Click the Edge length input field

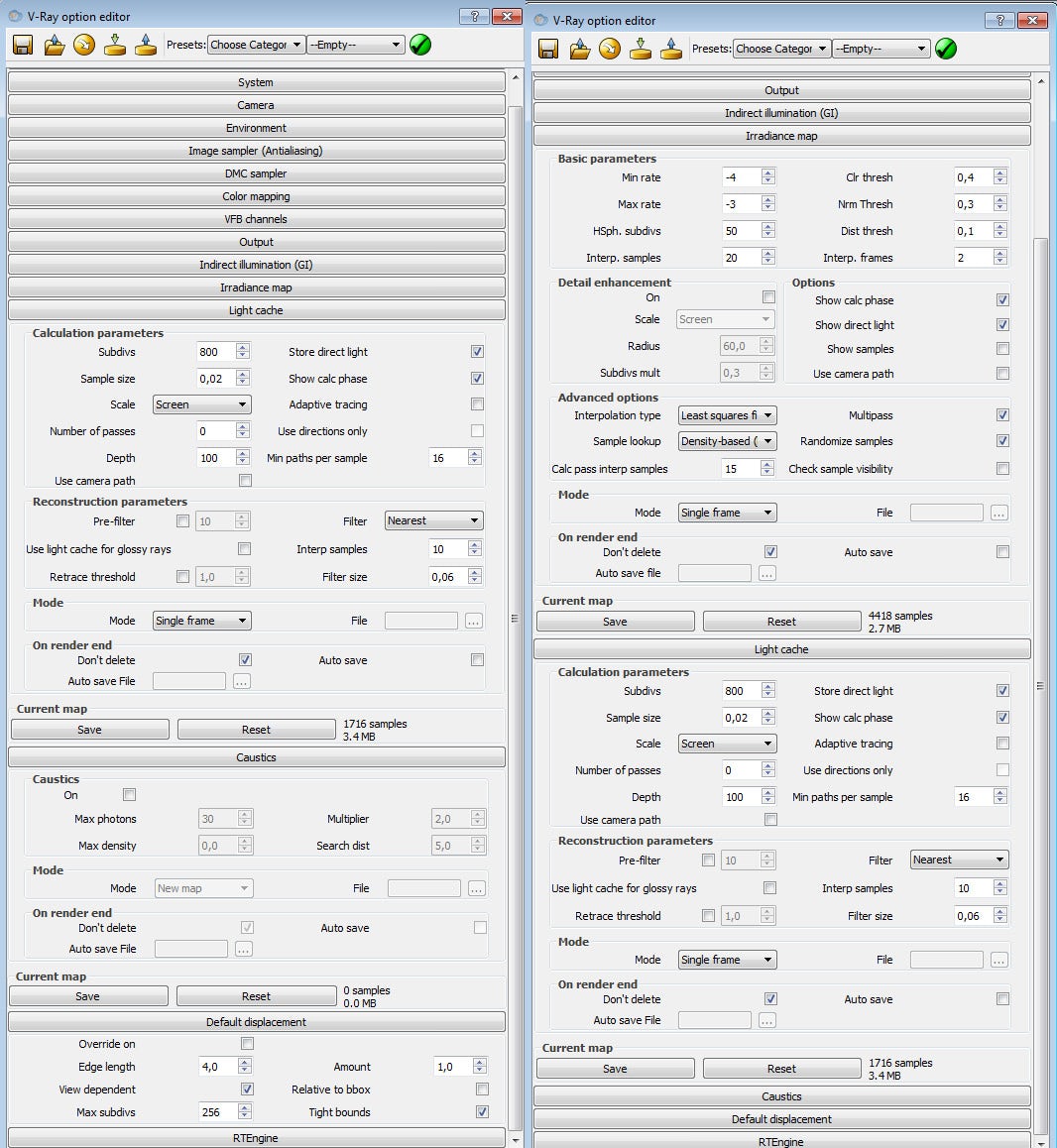[217, 1067]
